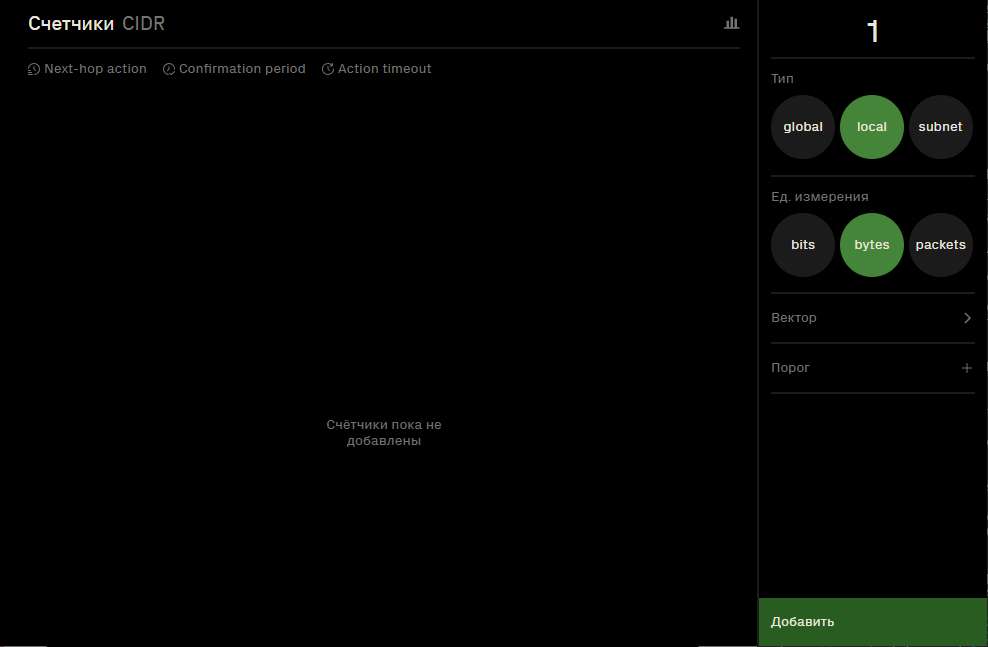
Task: Select the subnet counter type
Action: point(940,127)
